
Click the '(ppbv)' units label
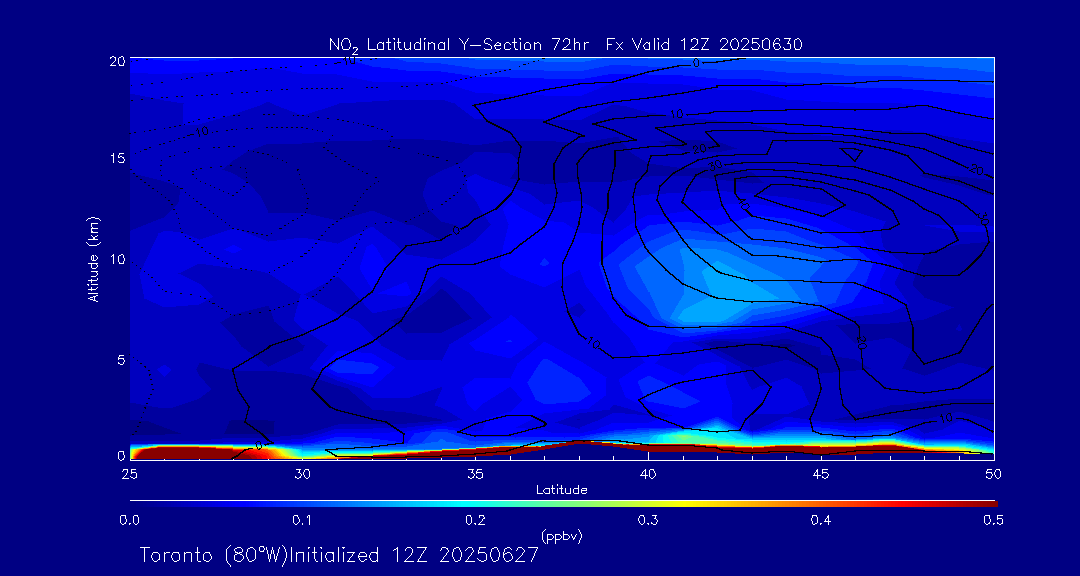pos(562,537)
